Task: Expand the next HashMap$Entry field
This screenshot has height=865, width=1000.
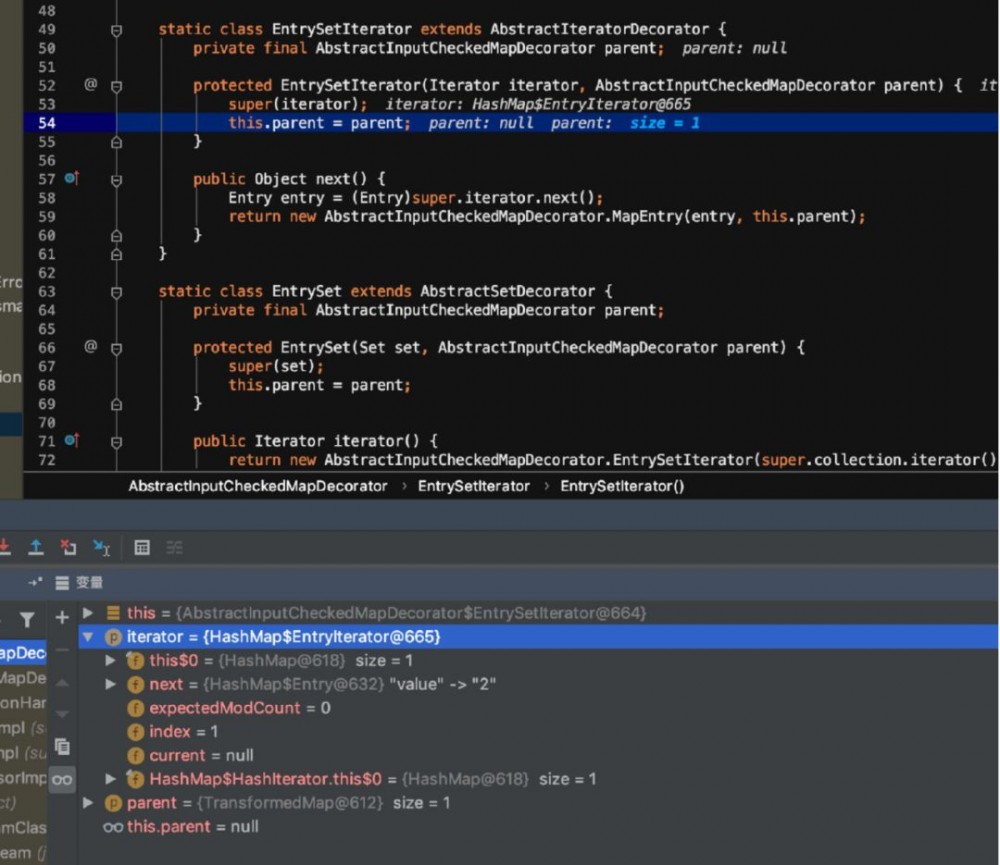Action: pyautogui.click(x=111, y=685)
